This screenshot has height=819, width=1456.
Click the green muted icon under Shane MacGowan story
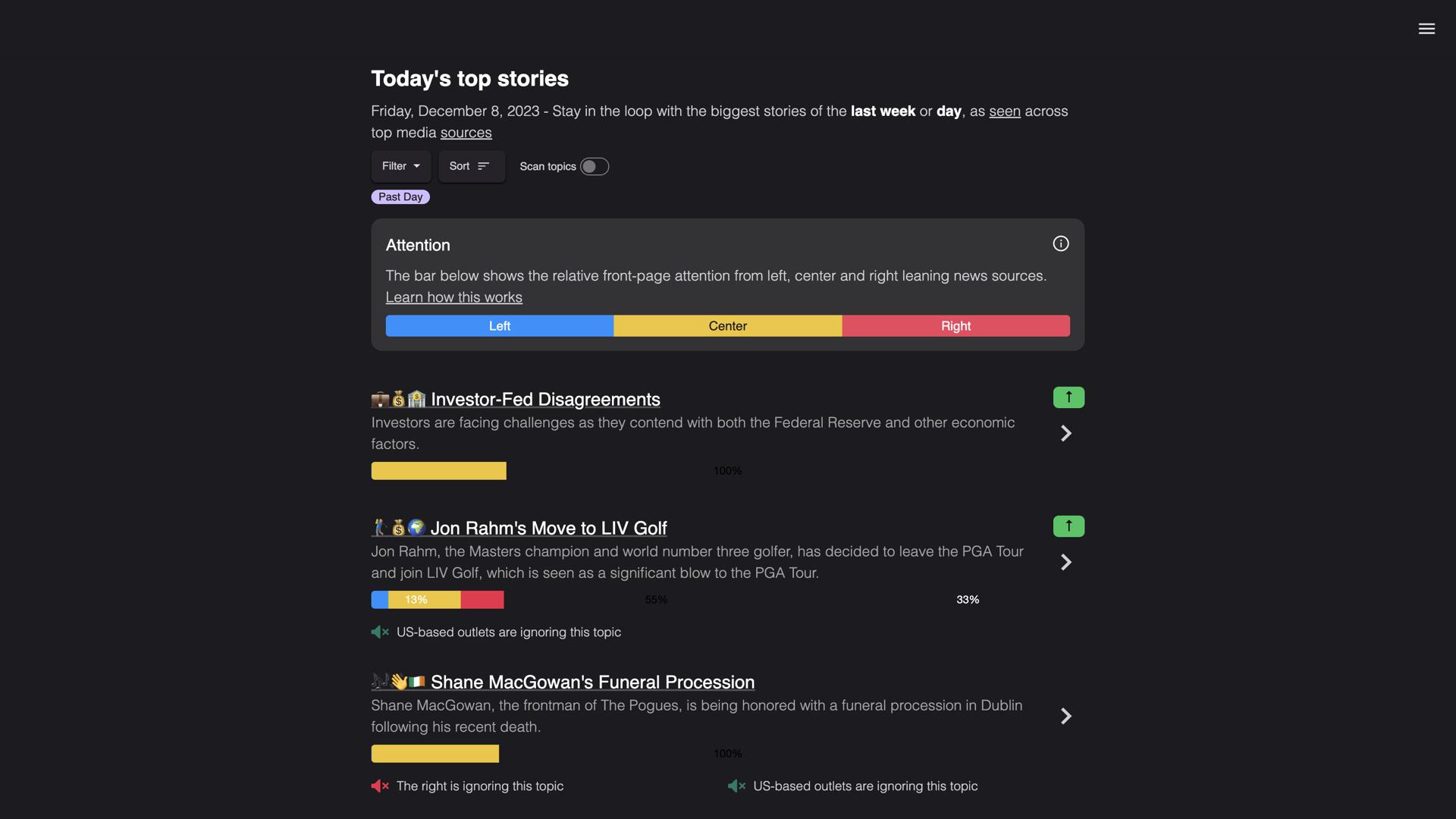[736, 786]
